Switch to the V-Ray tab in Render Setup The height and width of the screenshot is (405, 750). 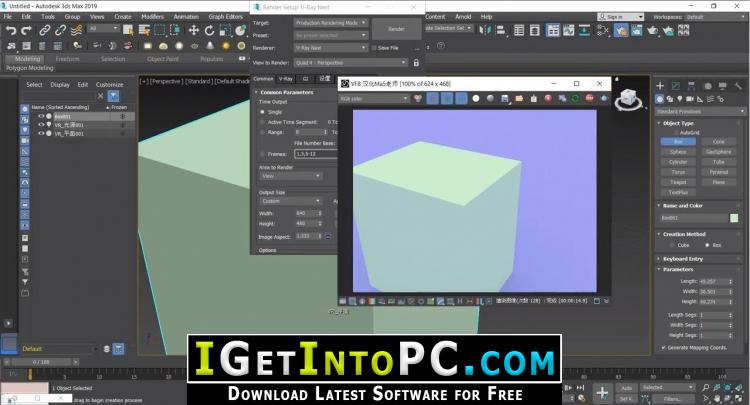286,79
